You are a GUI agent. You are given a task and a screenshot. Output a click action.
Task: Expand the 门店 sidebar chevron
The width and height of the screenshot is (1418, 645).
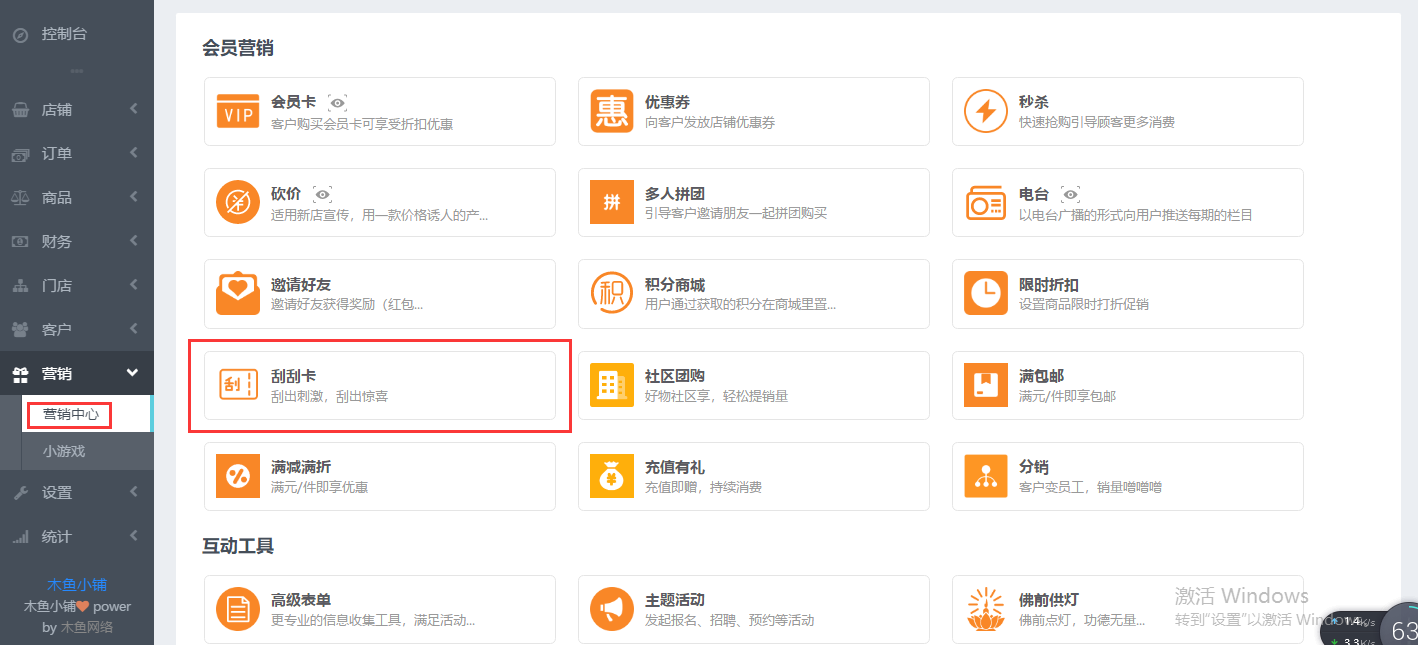pyautogui.click(x=133, y=285)
